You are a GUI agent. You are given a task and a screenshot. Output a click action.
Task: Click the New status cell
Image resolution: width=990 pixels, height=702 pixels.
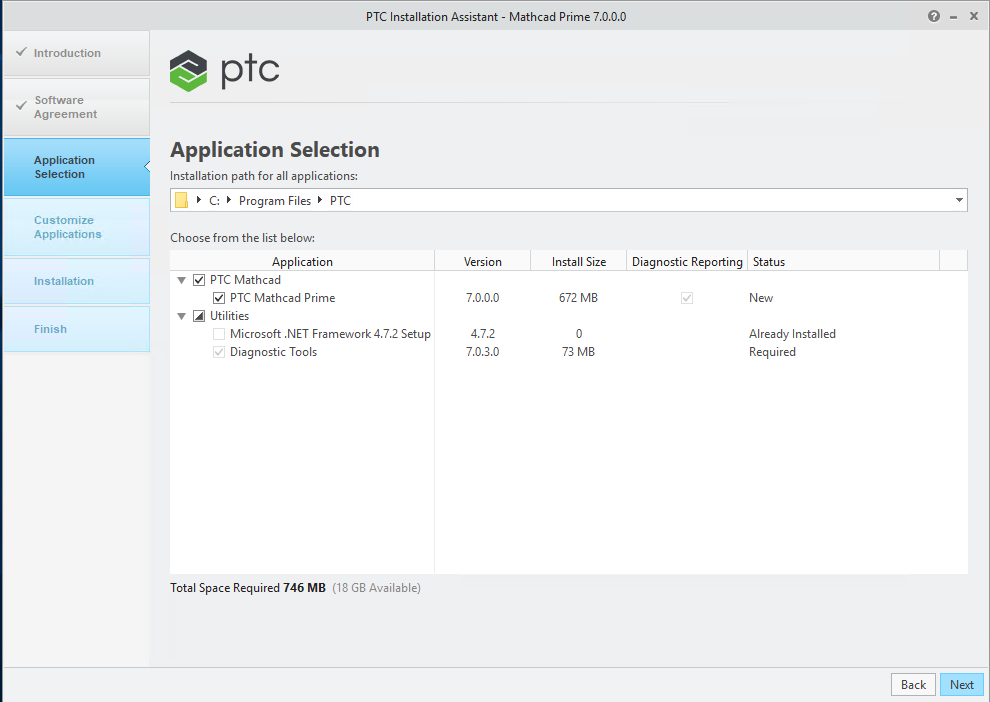click(x=761, y=298)
